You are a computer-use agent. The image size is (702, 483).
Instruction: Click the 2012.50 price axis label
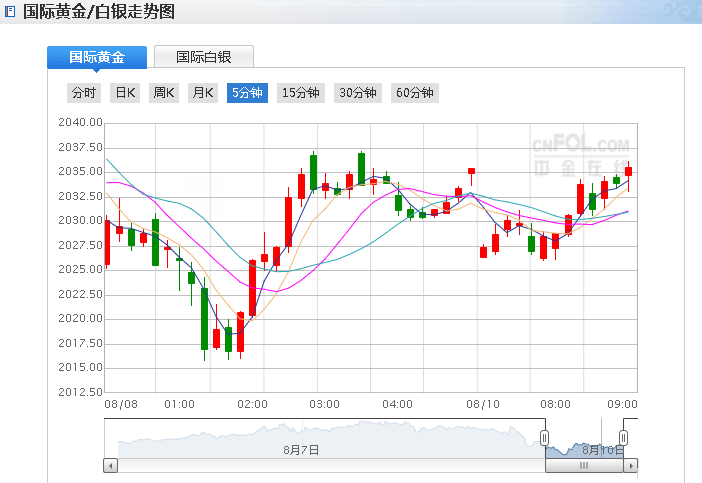point(81,392)
